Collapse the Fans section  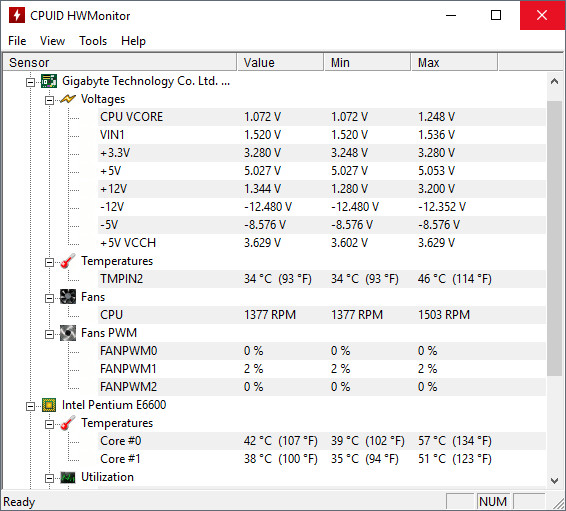[49, 298]
